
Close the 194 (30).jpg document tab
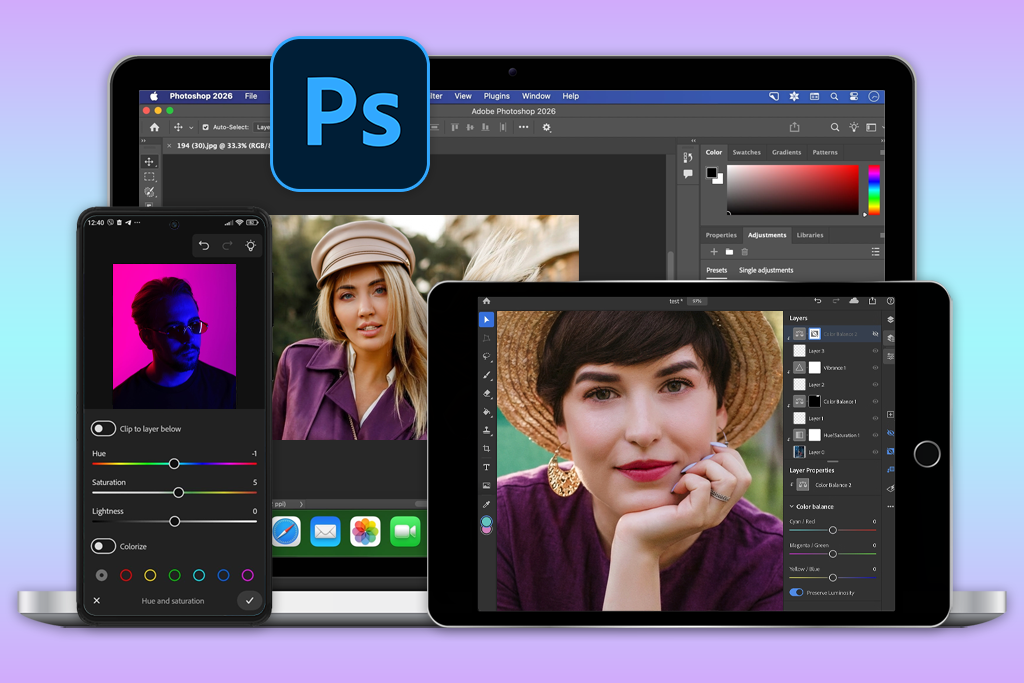pyautogui.click(x=169, y=146)
